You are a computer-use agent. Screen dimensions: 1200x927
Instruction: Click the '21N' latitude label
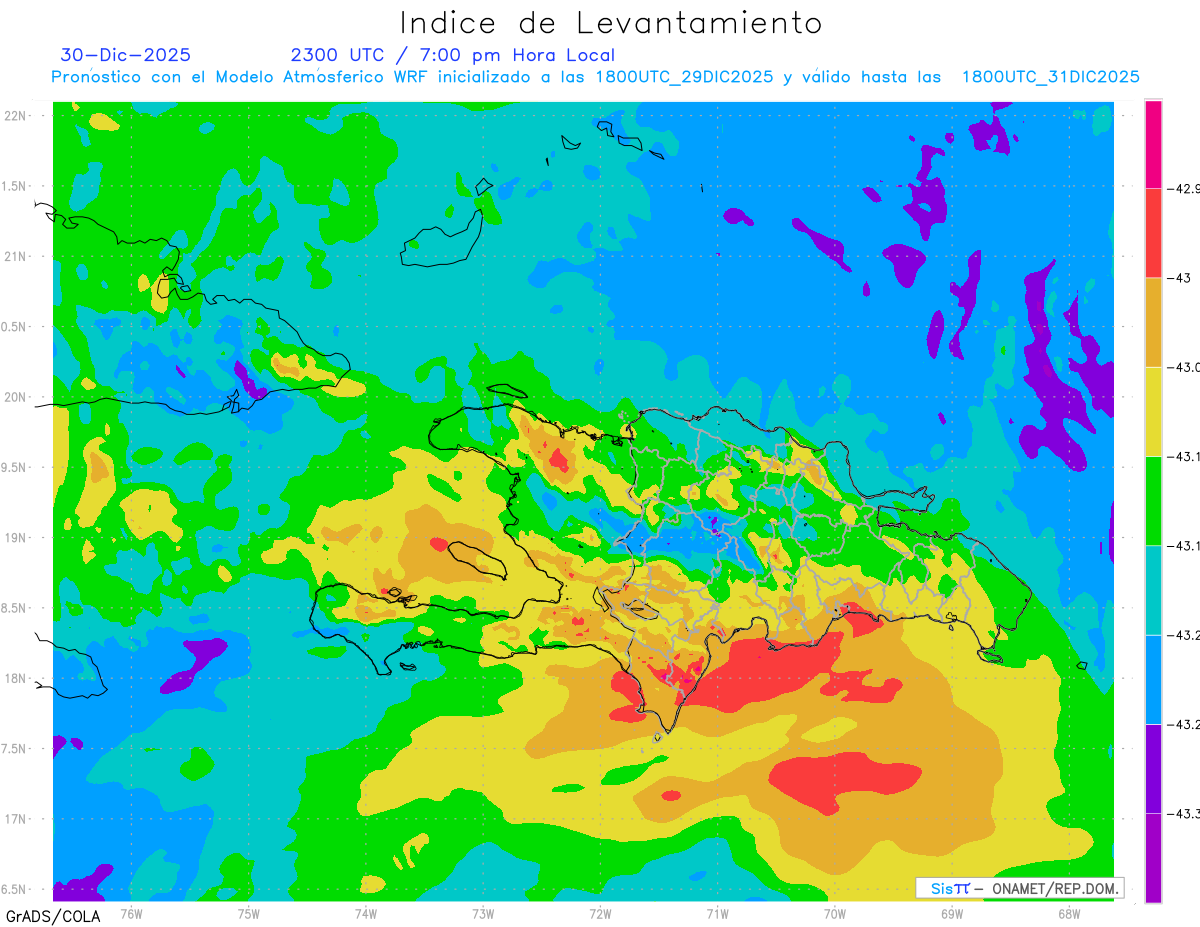(15, 257)
